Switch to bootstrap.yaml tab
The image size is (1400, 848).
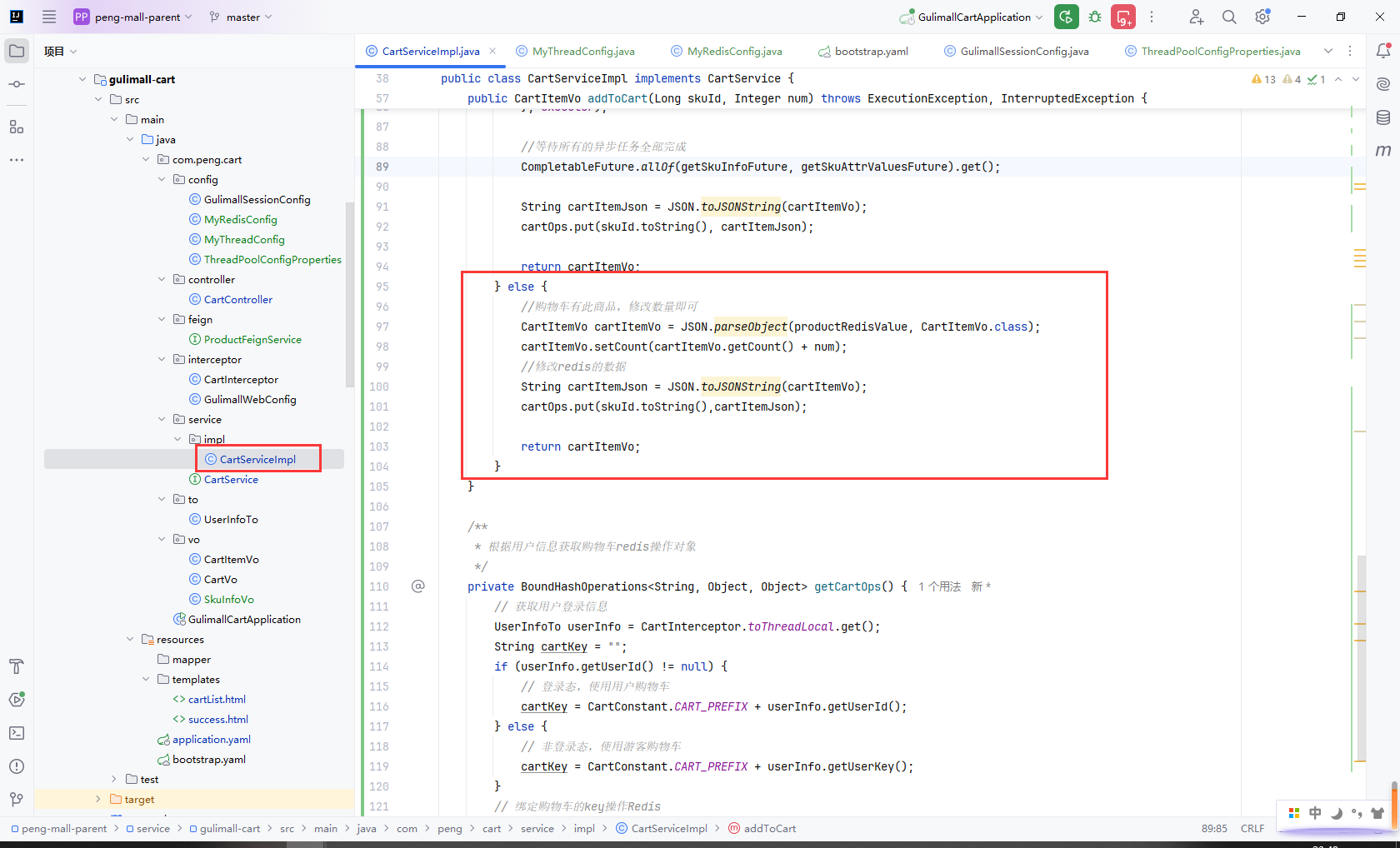point(863,51)
